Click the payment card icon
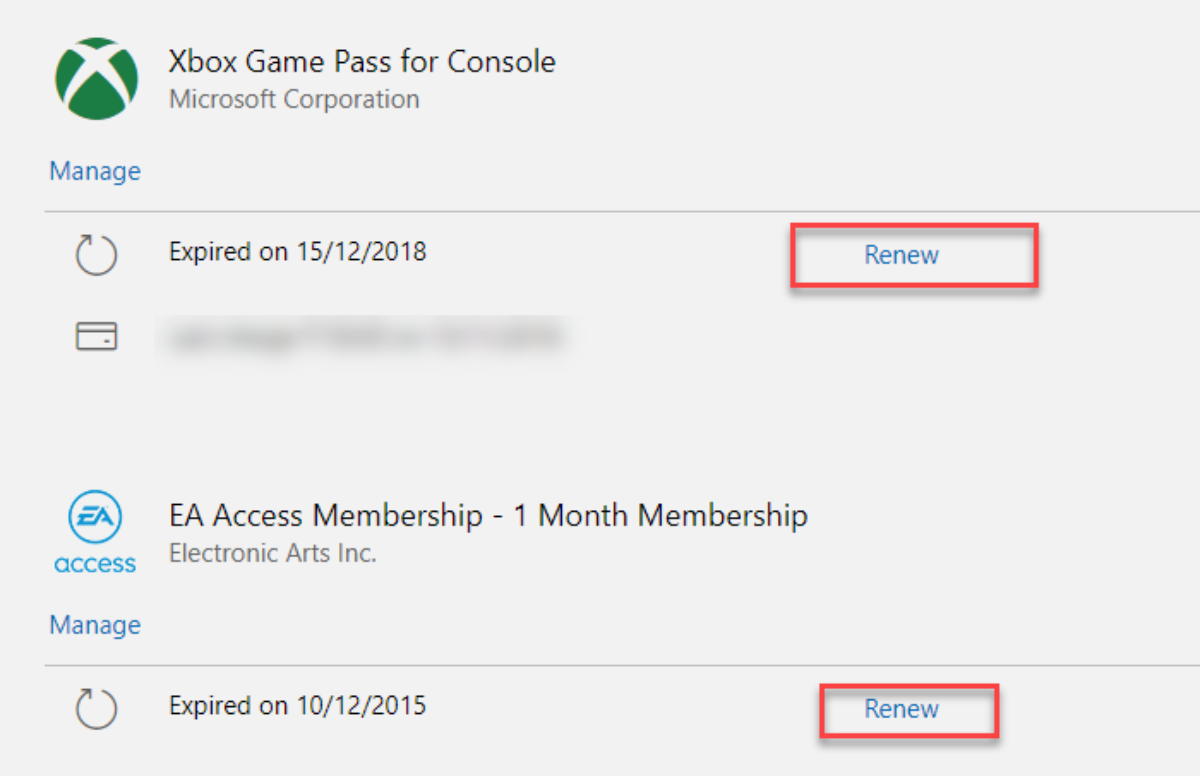 (x=97, y=337)
